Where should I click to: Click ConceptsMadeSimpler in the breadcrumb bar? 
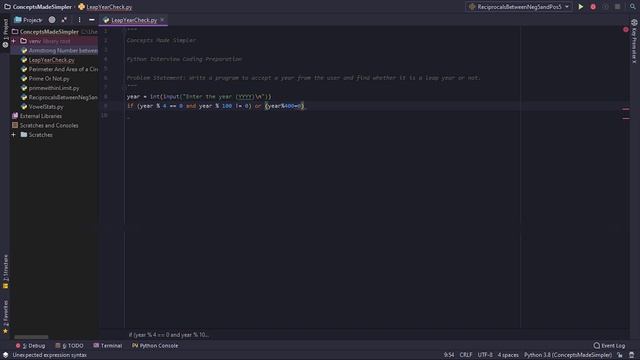pos(42,7)
